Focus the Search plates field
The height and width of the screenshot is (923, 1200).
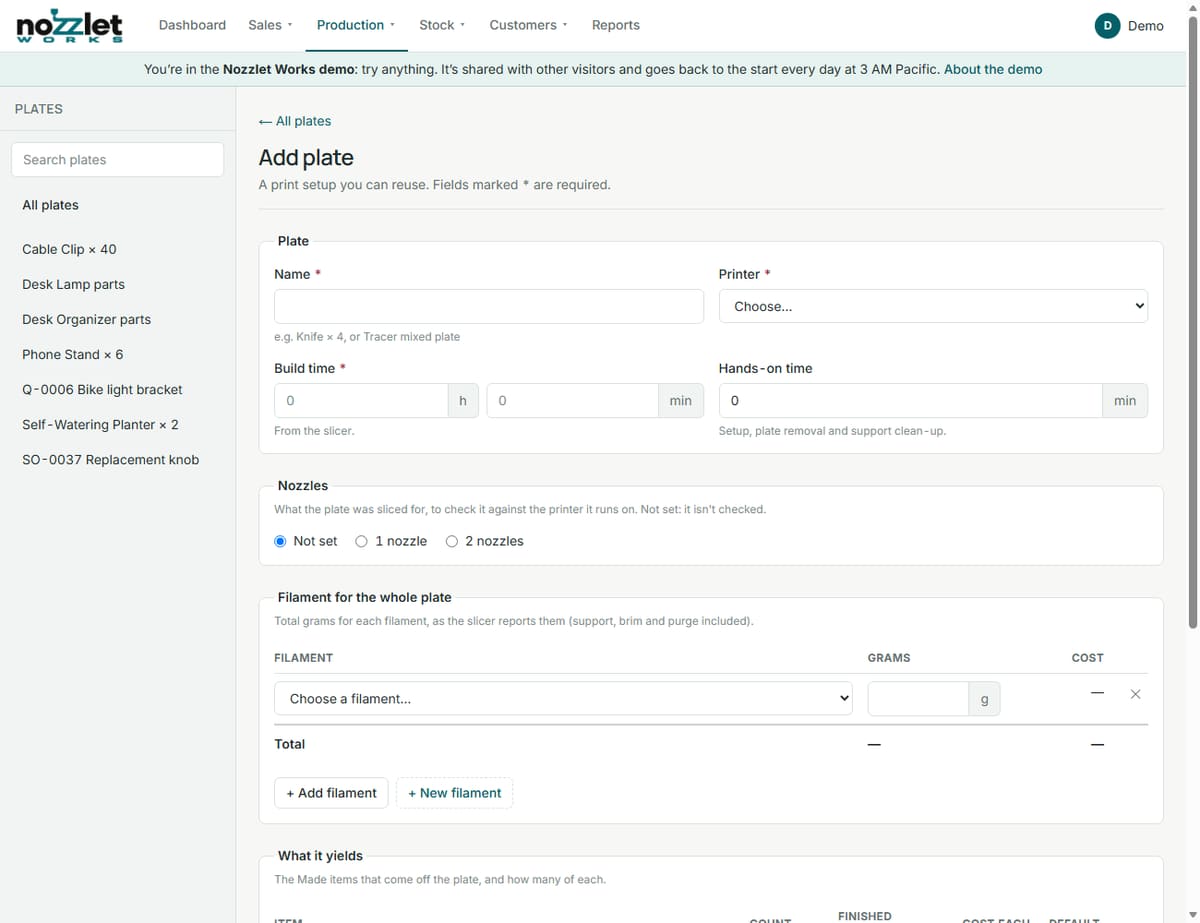pos(117,160)
